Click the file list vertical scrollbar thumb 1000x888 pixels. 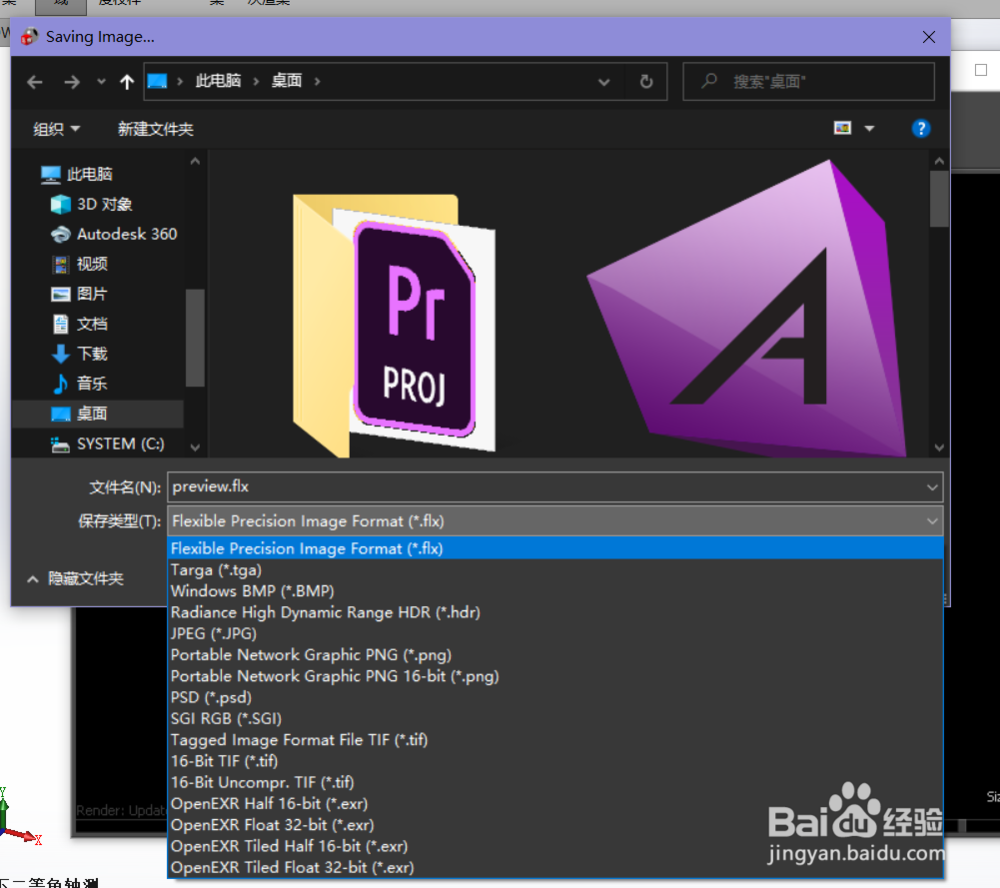click(x=939, y=198)
